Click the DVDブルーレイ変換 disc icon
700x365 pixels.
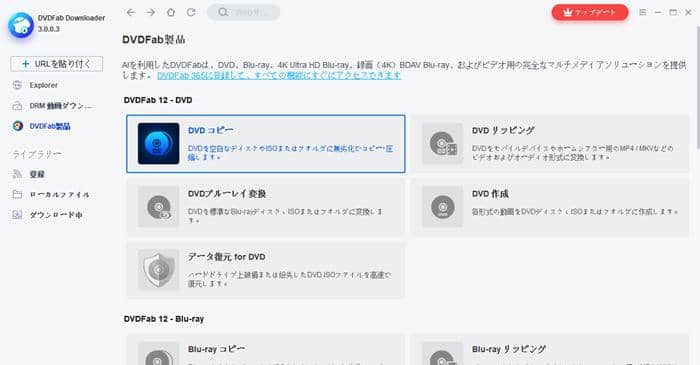[x=158, y=207]
